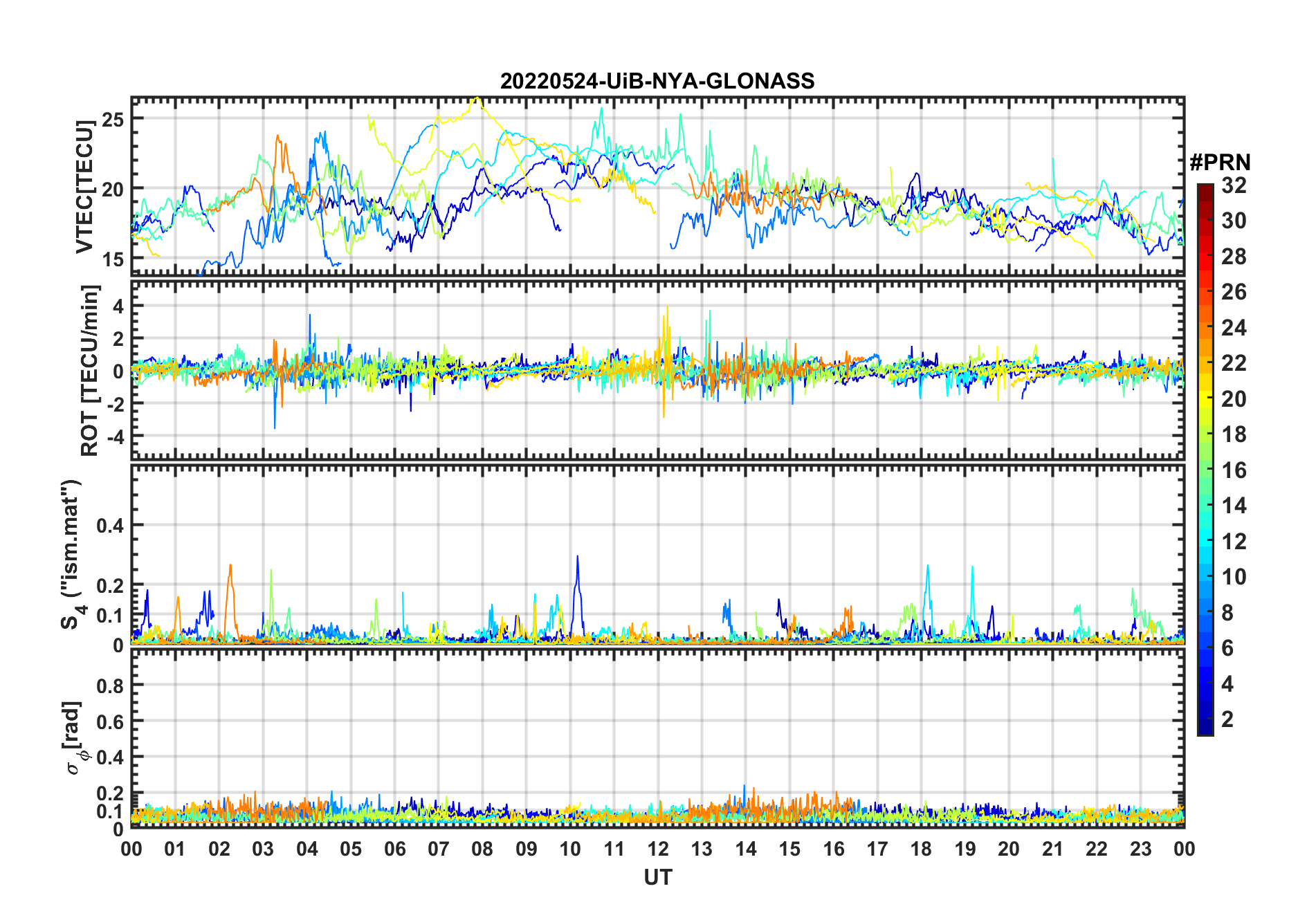Viewport: 1316px width, 920px height.
Task: Select colorbar tick label "26"
Action: point(1234,292)
